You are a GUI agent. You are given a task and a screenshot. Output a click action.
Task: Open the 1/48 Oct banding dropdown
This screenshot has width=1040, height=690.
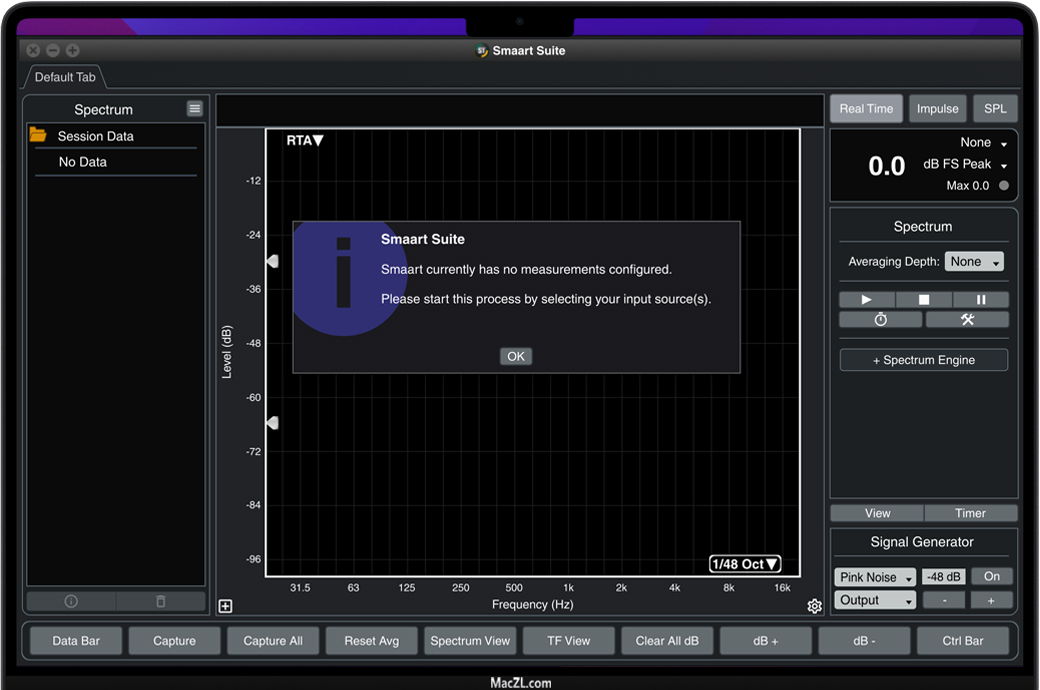[x=745, y=564]
